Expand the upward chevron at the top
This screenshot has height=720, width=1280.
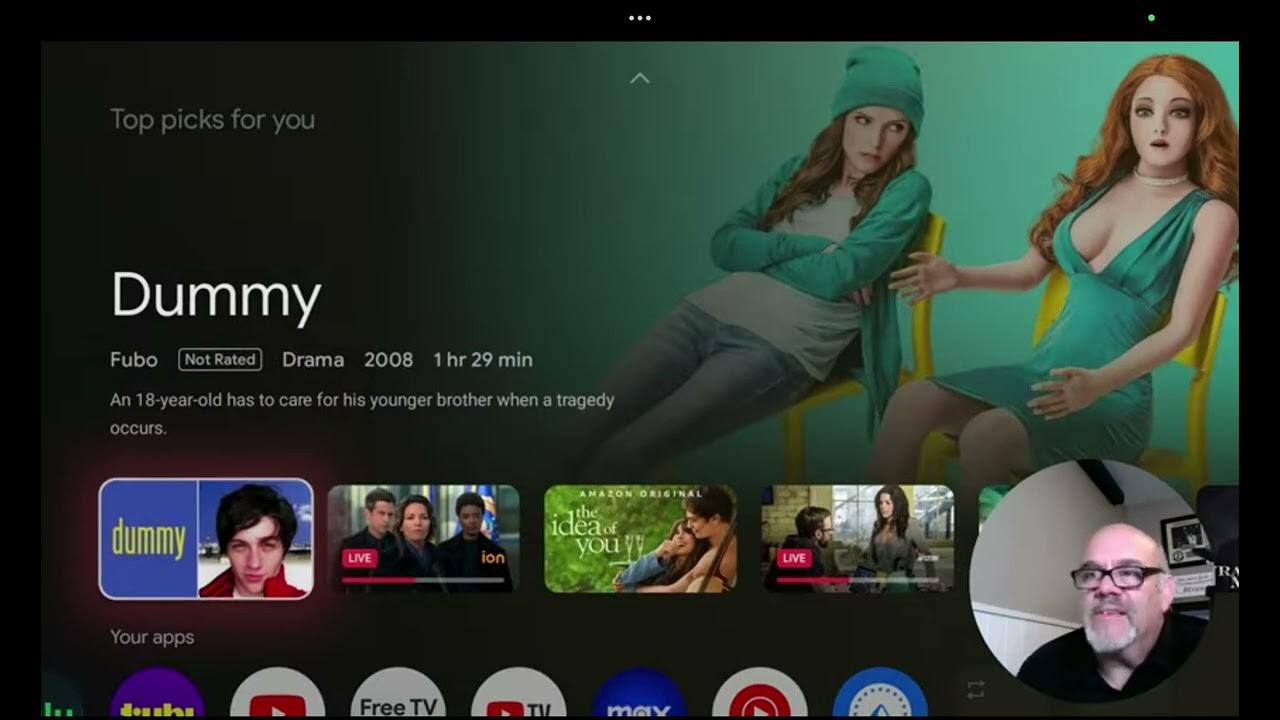(640, 78)
